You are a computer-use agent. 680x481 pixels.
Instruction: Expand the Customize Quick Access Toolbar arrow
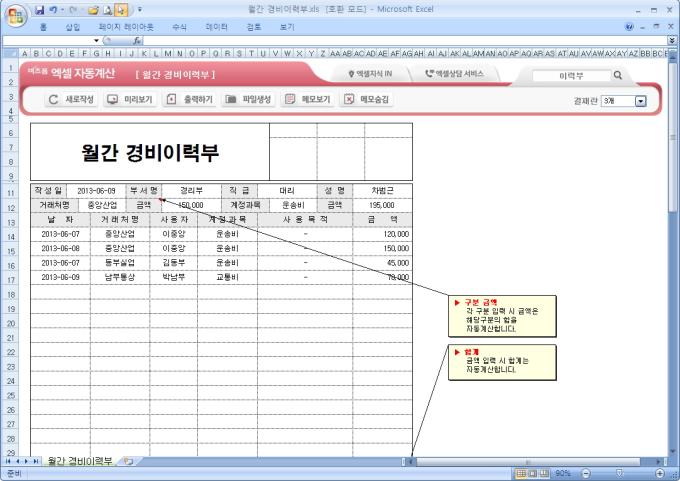point(140,10)
